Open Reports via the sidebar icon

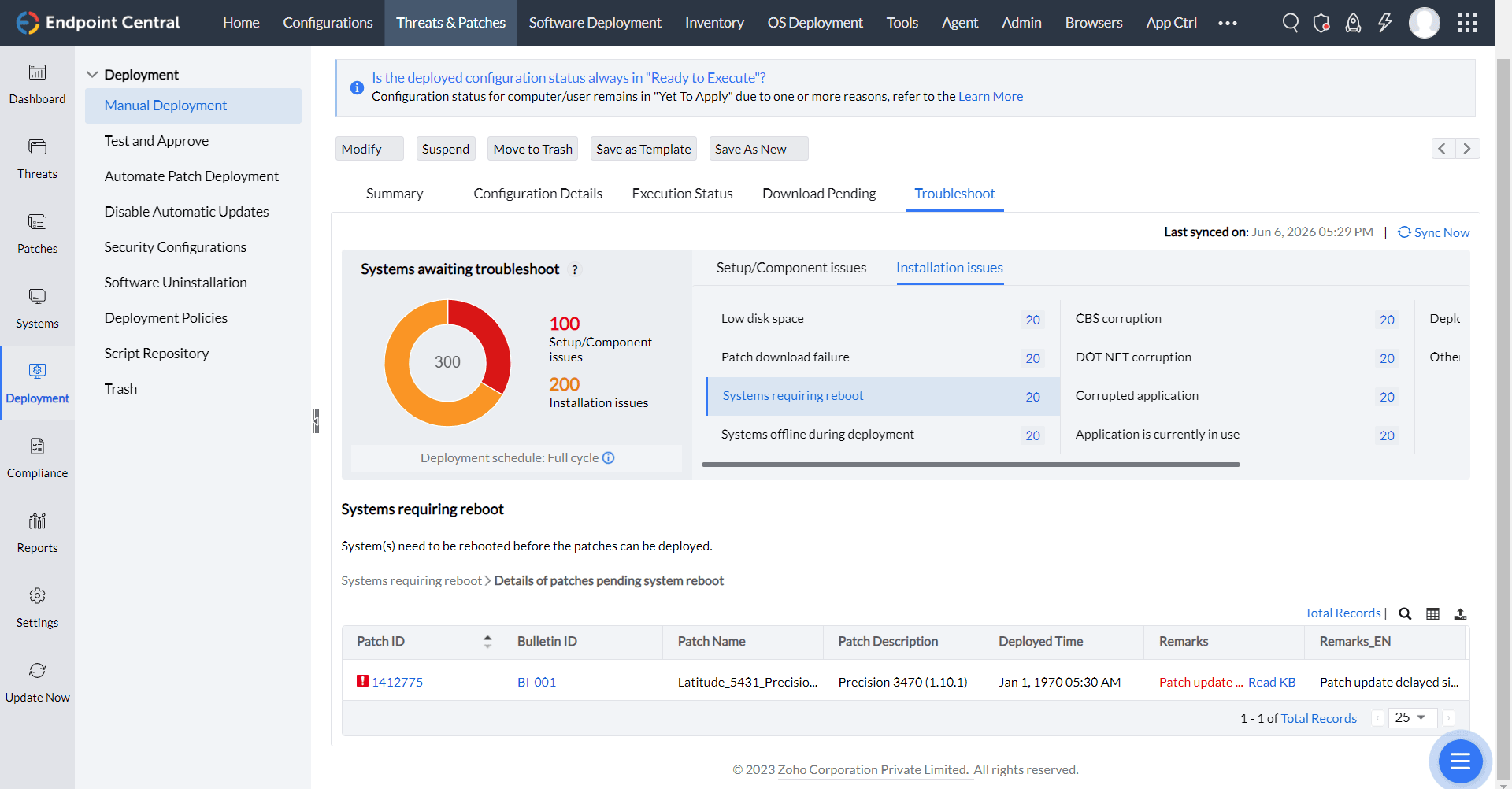tap(37, 531)
